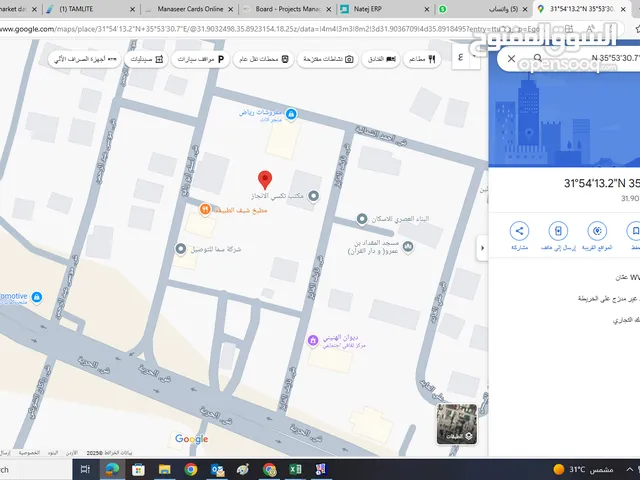
Task: Open ديوان الهيتي cultural center marker
Action: pyautogui.click(x=313, y=340)
